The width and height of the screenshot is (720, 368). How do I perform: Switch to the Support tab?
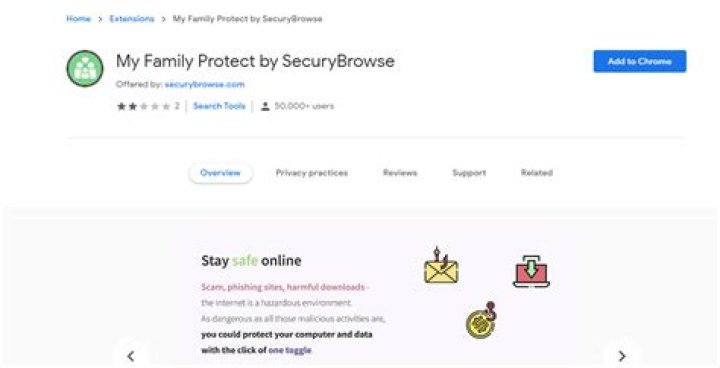469,173
